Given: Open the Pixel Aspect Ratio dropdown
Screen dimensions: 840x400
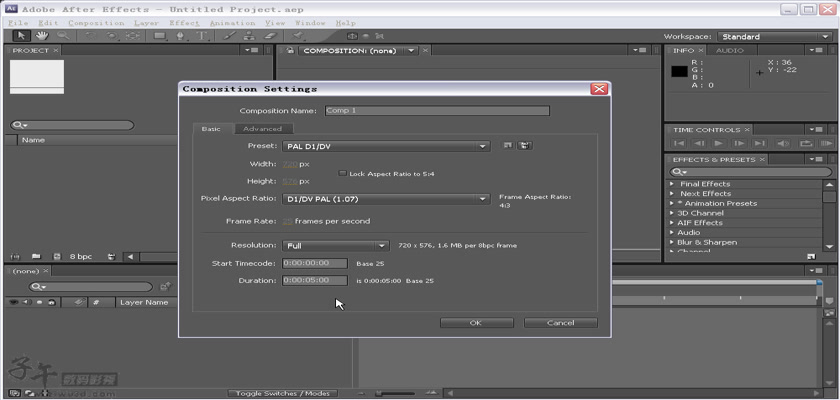Looking at the screenshot, I should (x=386, y=199).
